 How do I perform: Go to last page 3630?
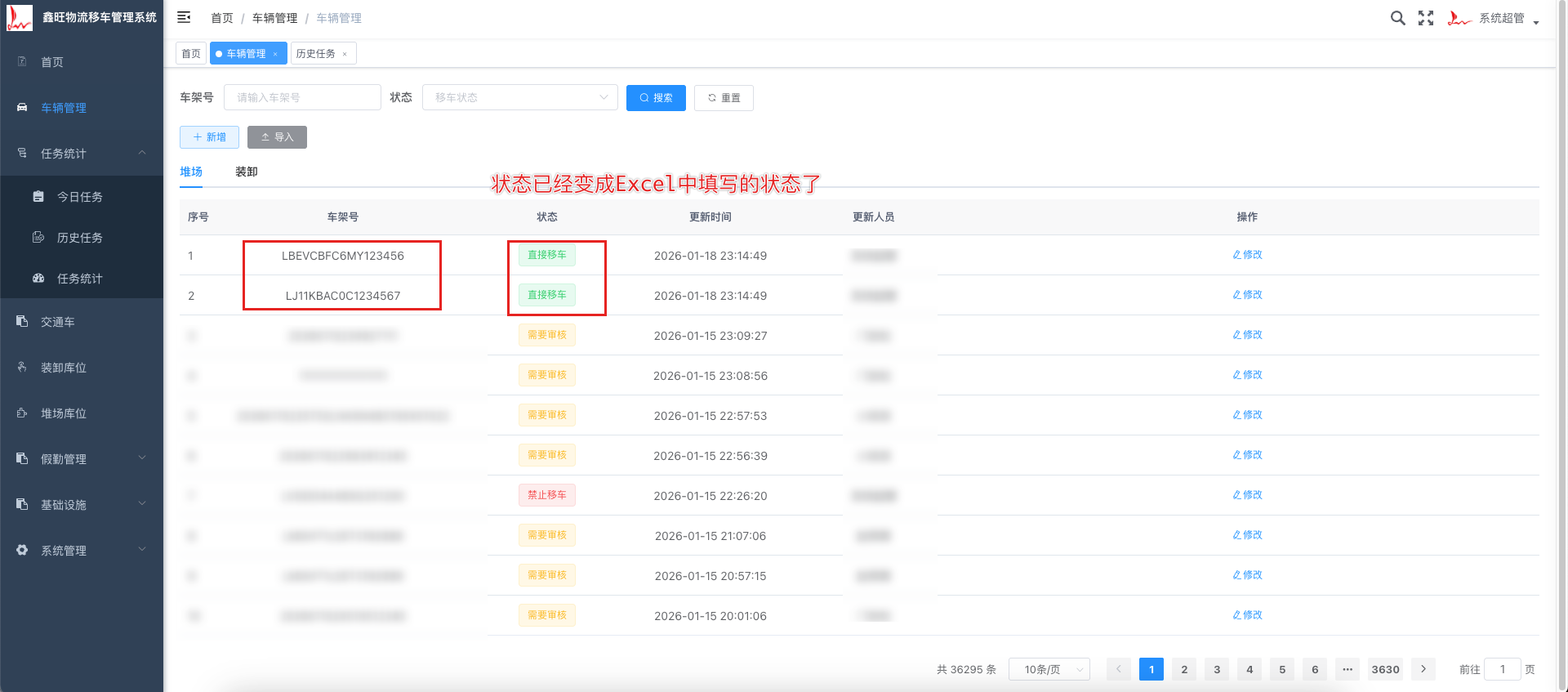click(1385, 669)
